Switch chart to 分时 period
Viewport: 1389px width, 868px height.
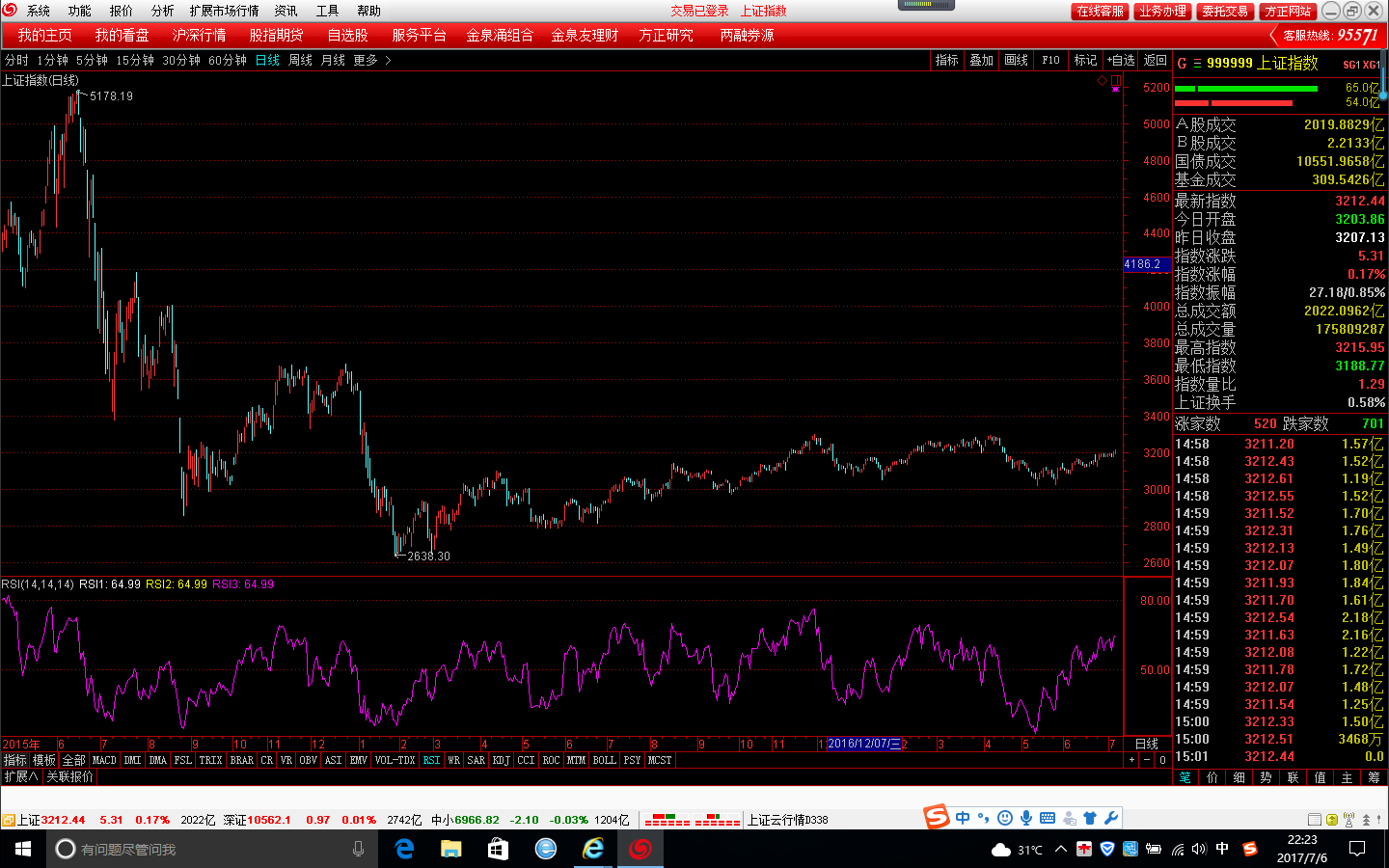click(x=16, y=60)
